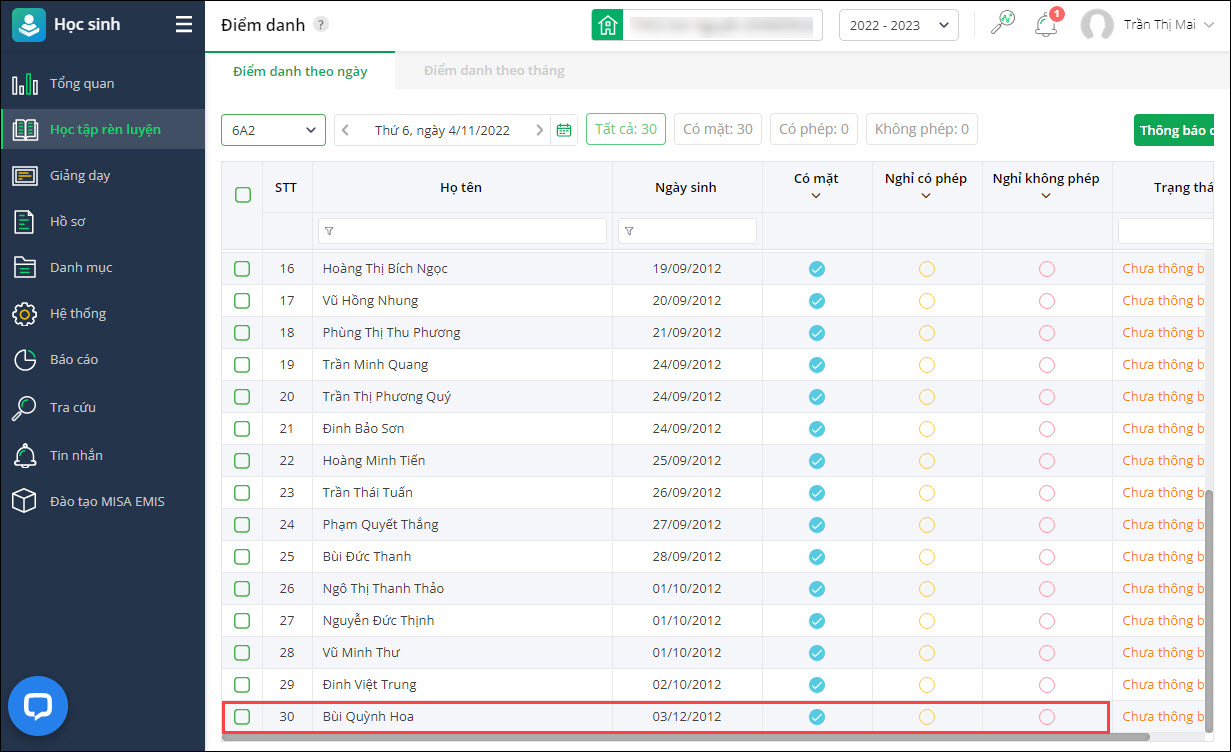Click the Họ tên filter input field
Viewport: 1231px width, 752px height.
pyautogui.click(x=462, y=231)
